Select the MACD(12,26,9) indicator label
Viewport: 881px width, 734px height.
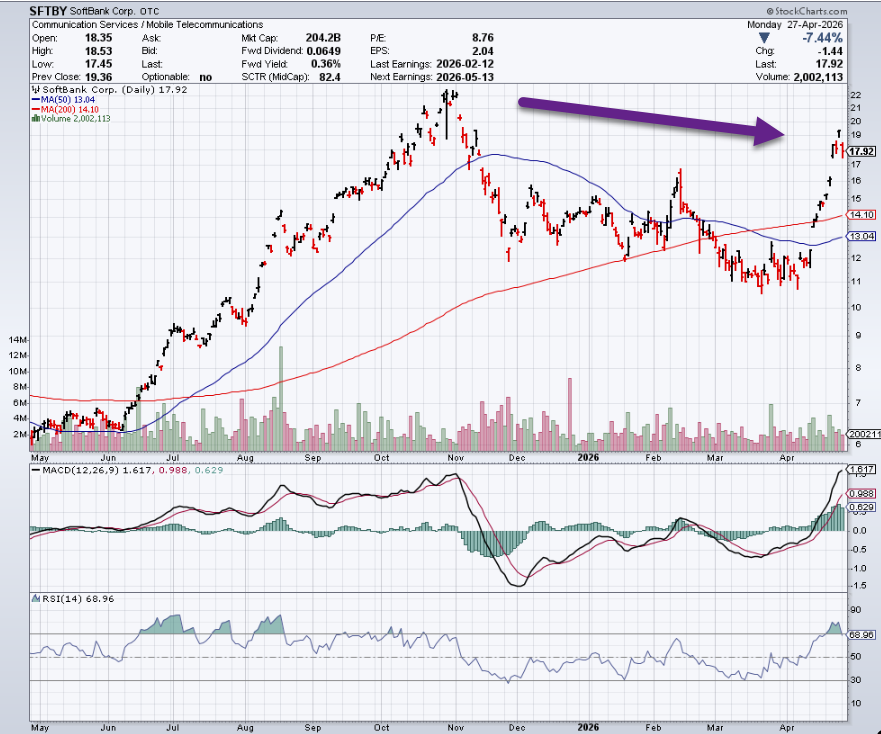click(x=68, y=471)
